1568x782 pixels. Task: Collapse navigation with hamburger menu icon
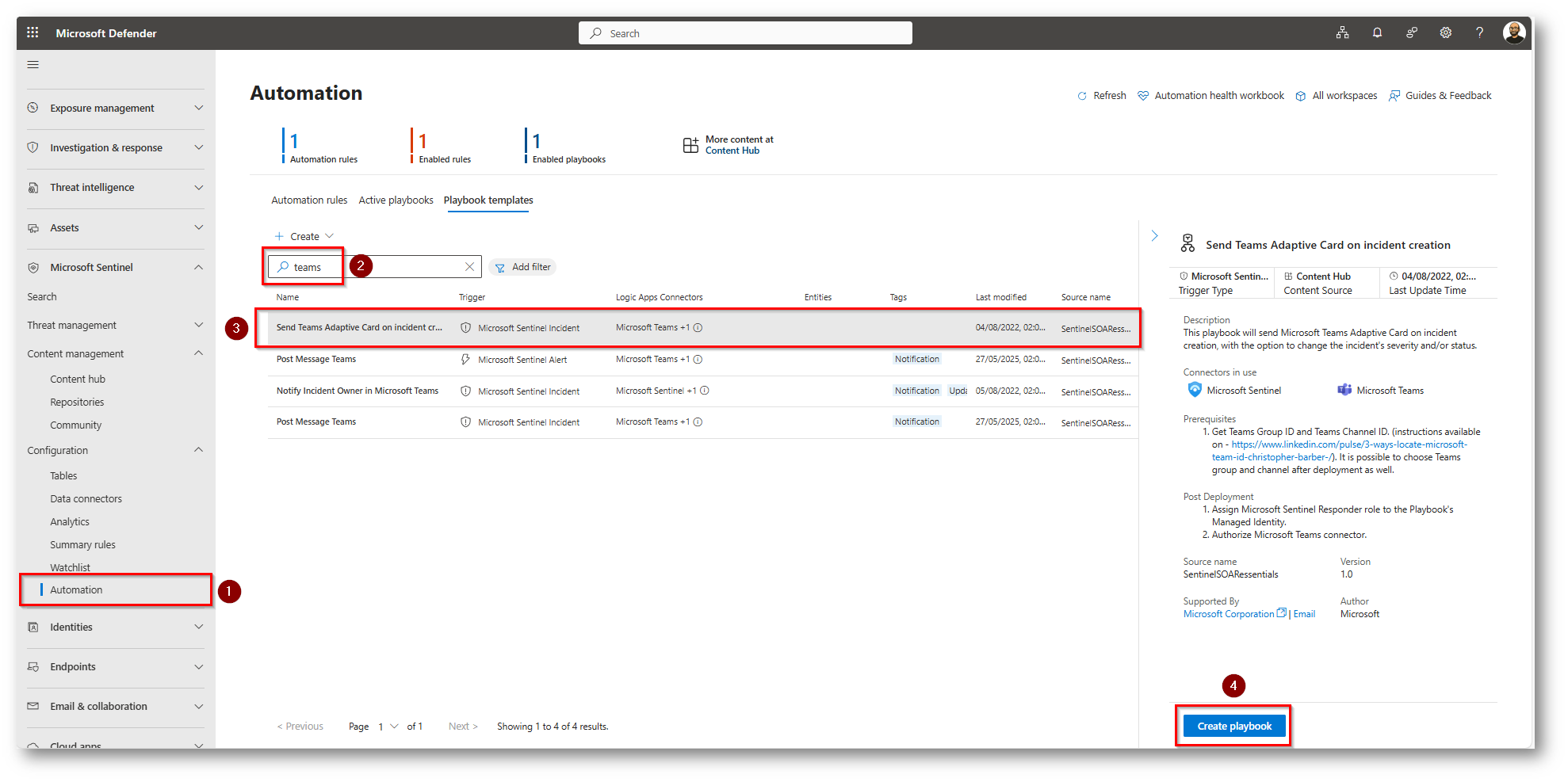click(33, 65)
